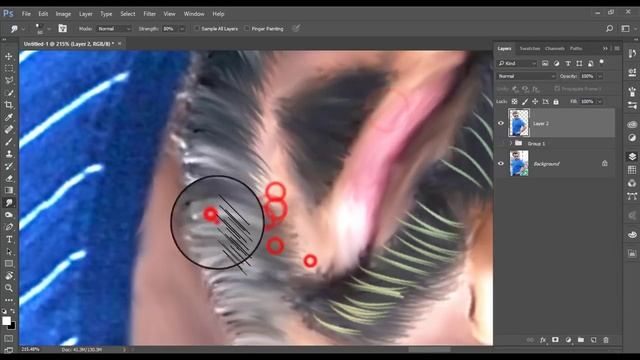Click the Lock all padlock icon
This screenshot has width=640, height=360.
(x=556, y=102)
